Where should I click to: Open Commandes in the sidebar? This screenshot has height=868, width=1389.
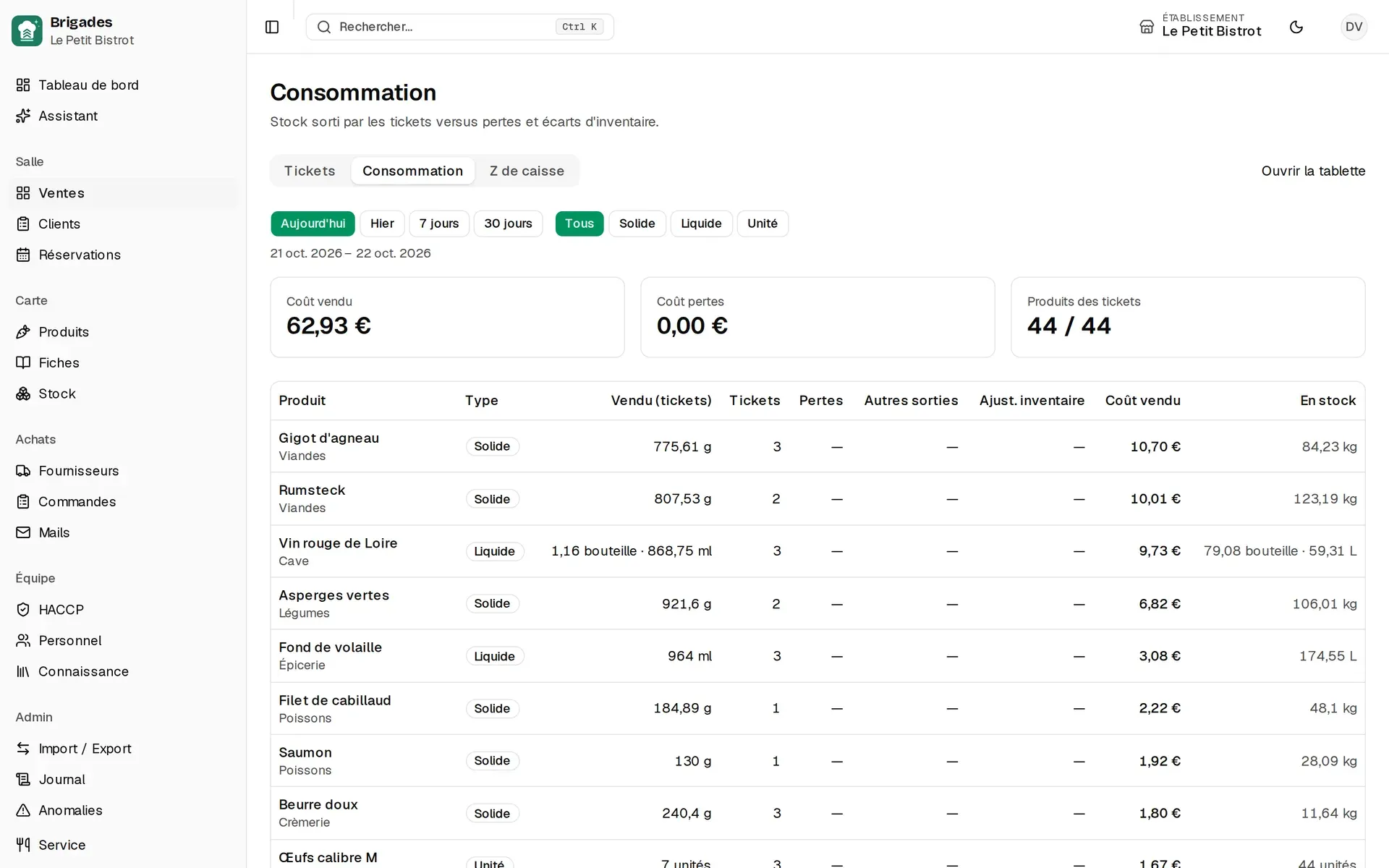point(123,502)
